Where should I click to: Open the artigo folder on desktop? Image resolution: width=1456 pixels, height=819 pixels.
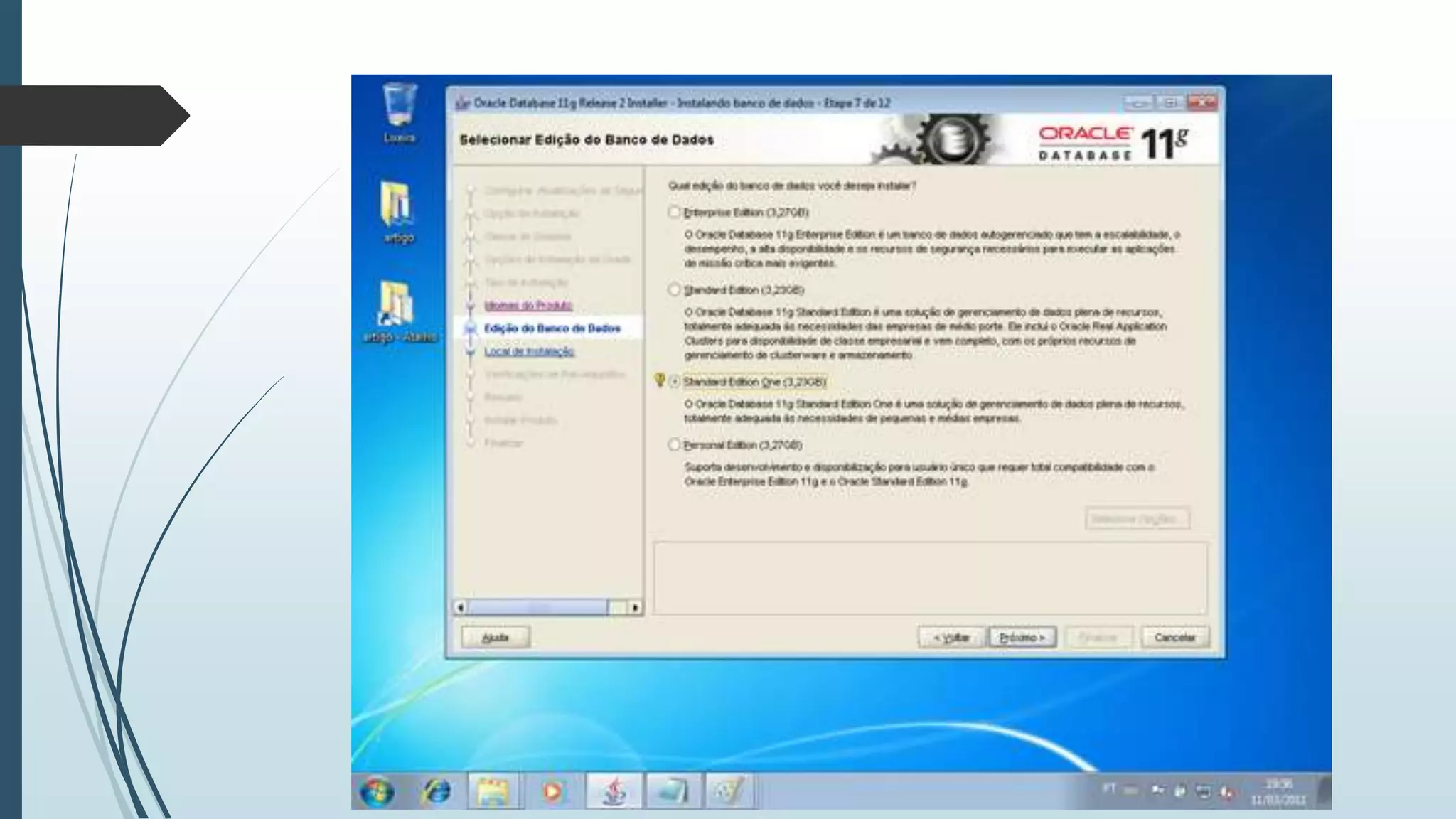click(x=397, y=205)
